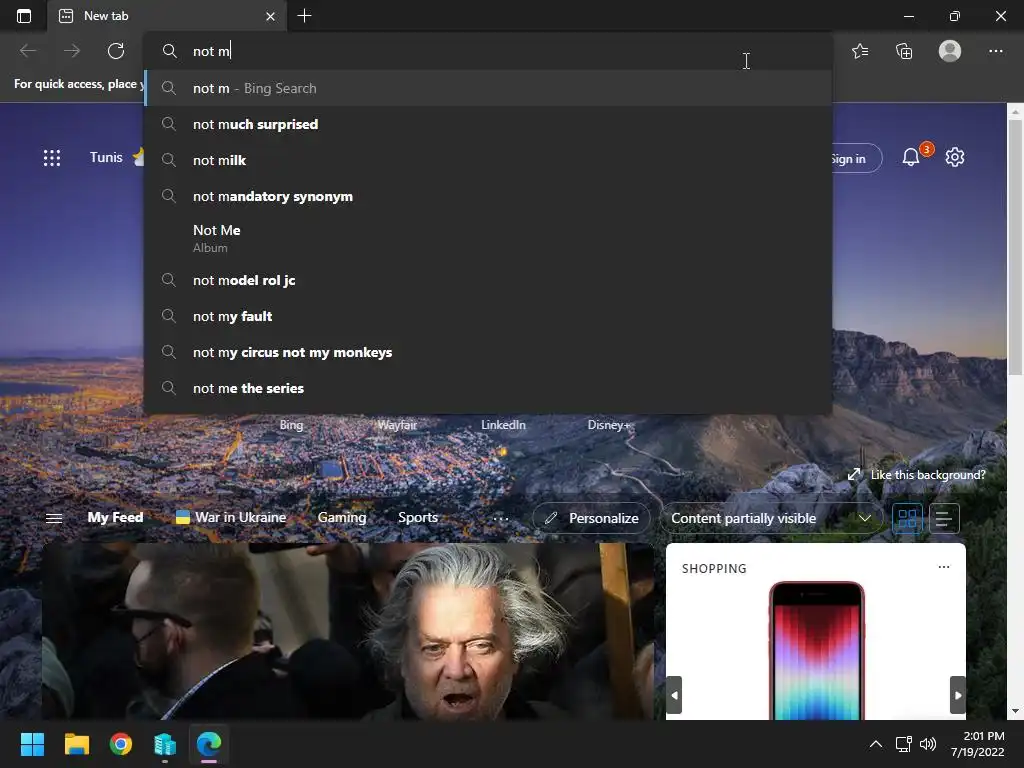Open the Favorites star icon
1024x768 pixels.
[x=860, y=51]
